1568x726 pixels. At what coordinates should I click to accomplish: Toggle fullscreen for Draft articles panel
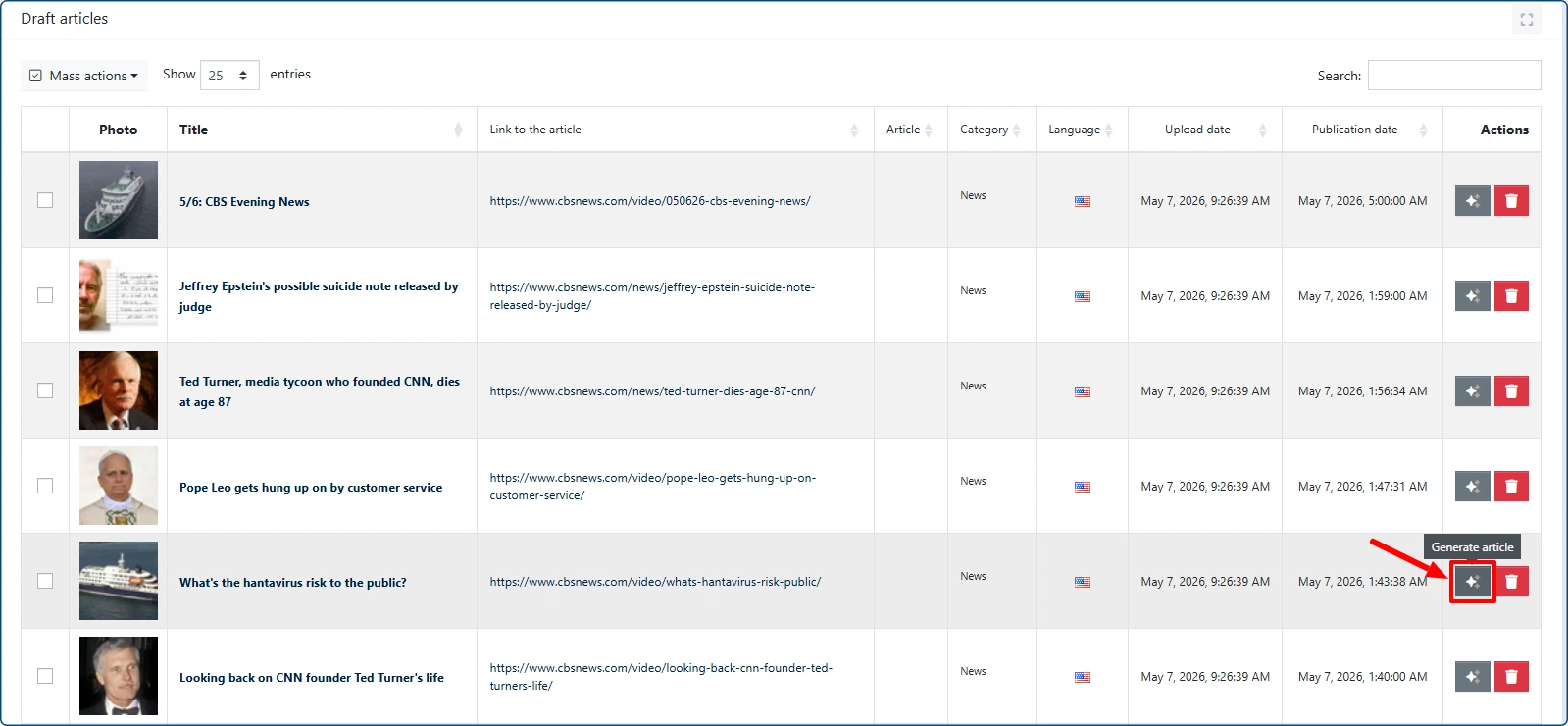pyautogui.click(x=1527, y=19)
